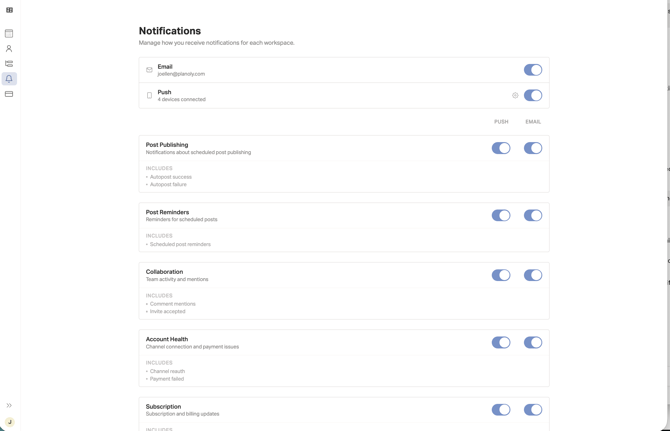
Task: Open the calendar icon in sidebar
Action: [9, 33]
